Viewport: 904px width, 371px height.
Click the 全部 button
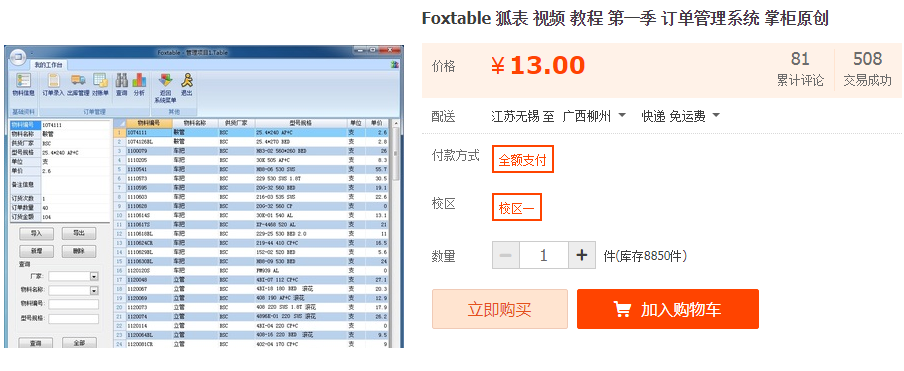(78, 343)
